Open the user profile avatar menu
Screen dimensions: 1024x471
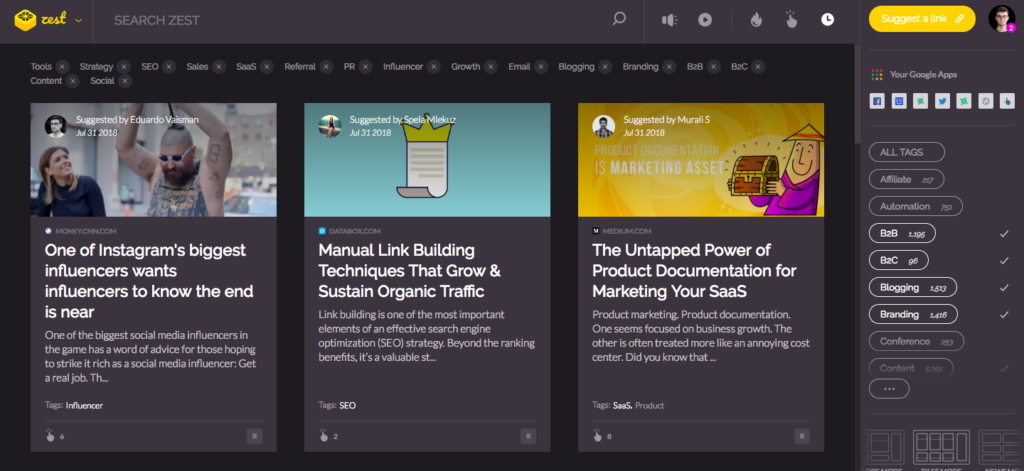1001,19
